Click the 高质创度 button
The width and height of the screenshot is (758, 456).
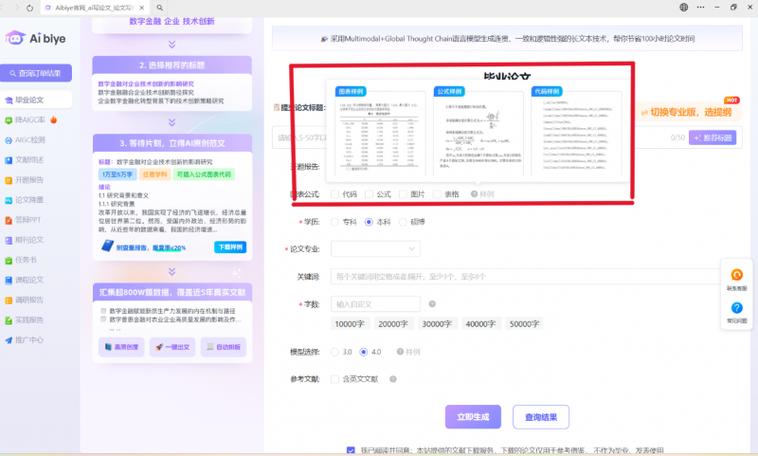[121, 347]
